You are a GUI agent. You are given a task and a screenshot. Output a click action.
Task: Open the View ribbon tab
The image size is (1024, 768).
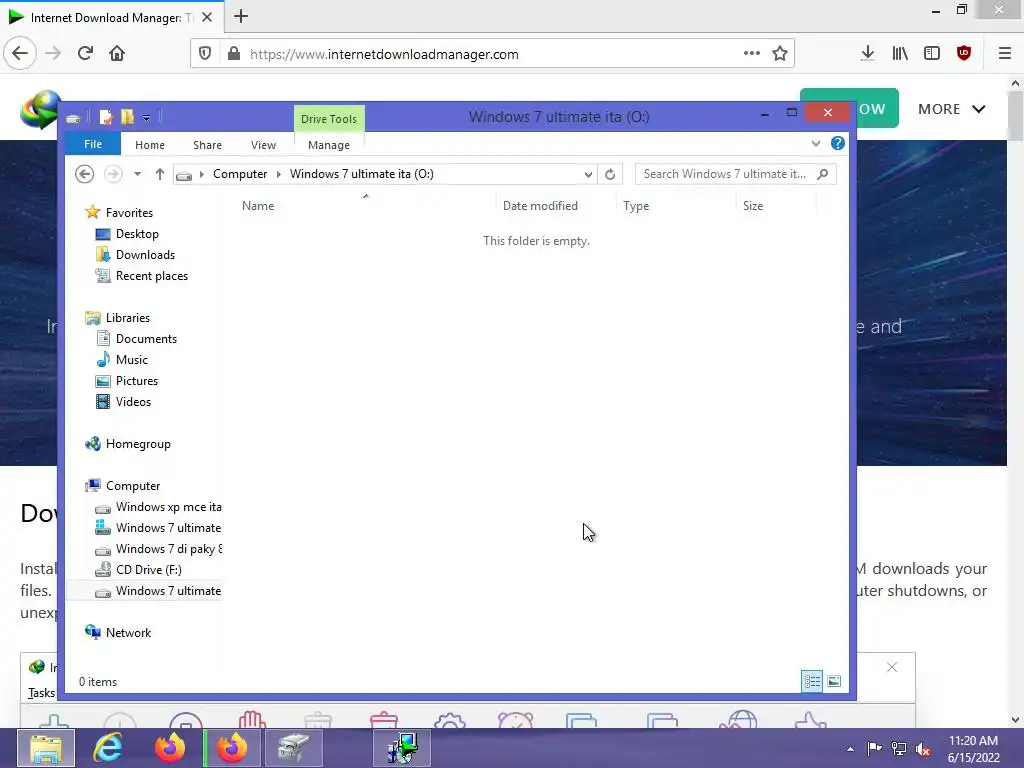263,145
